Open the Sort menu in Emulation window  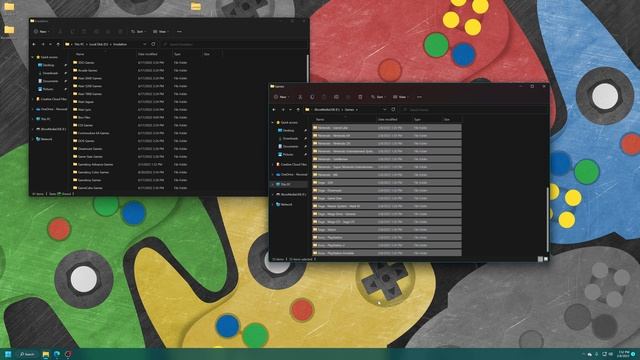(x=138, y=31)
